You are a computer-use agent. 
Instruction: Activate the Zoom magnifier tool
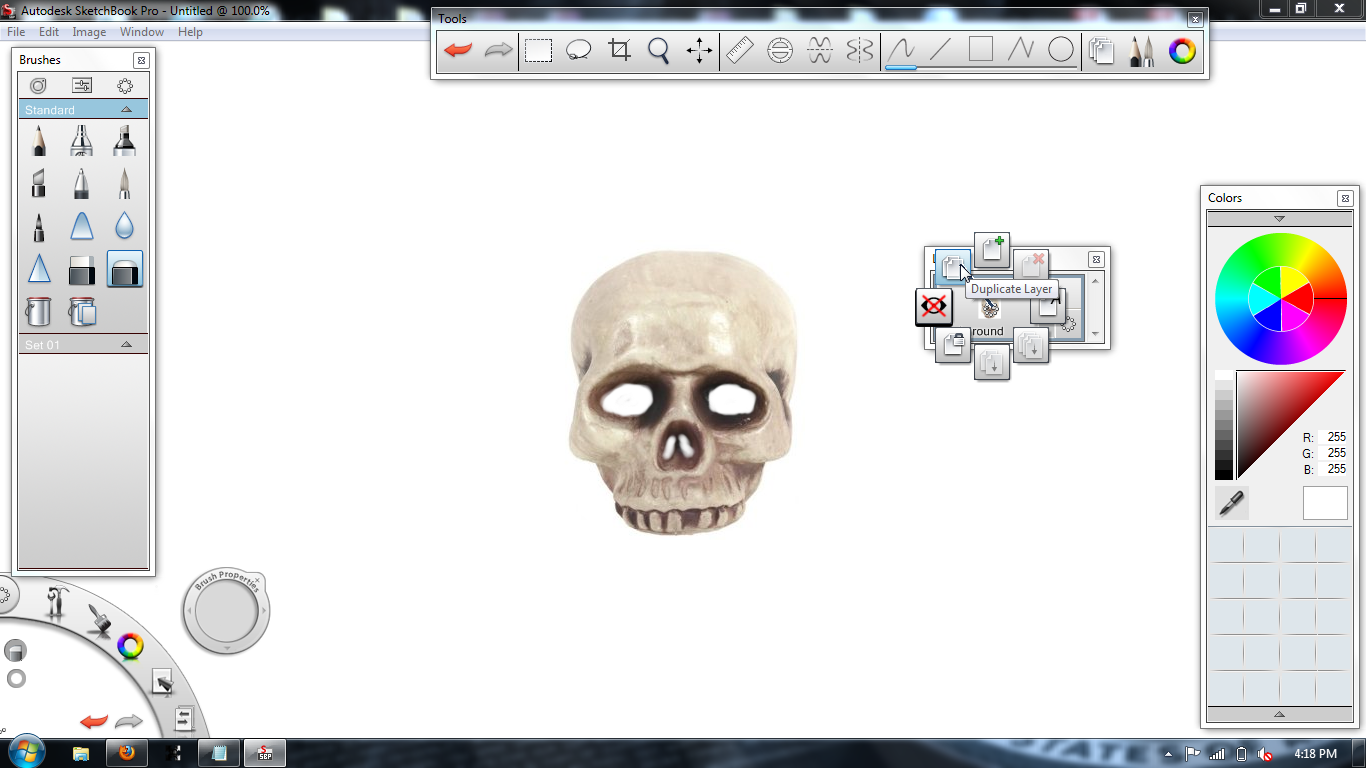[659, 50]
